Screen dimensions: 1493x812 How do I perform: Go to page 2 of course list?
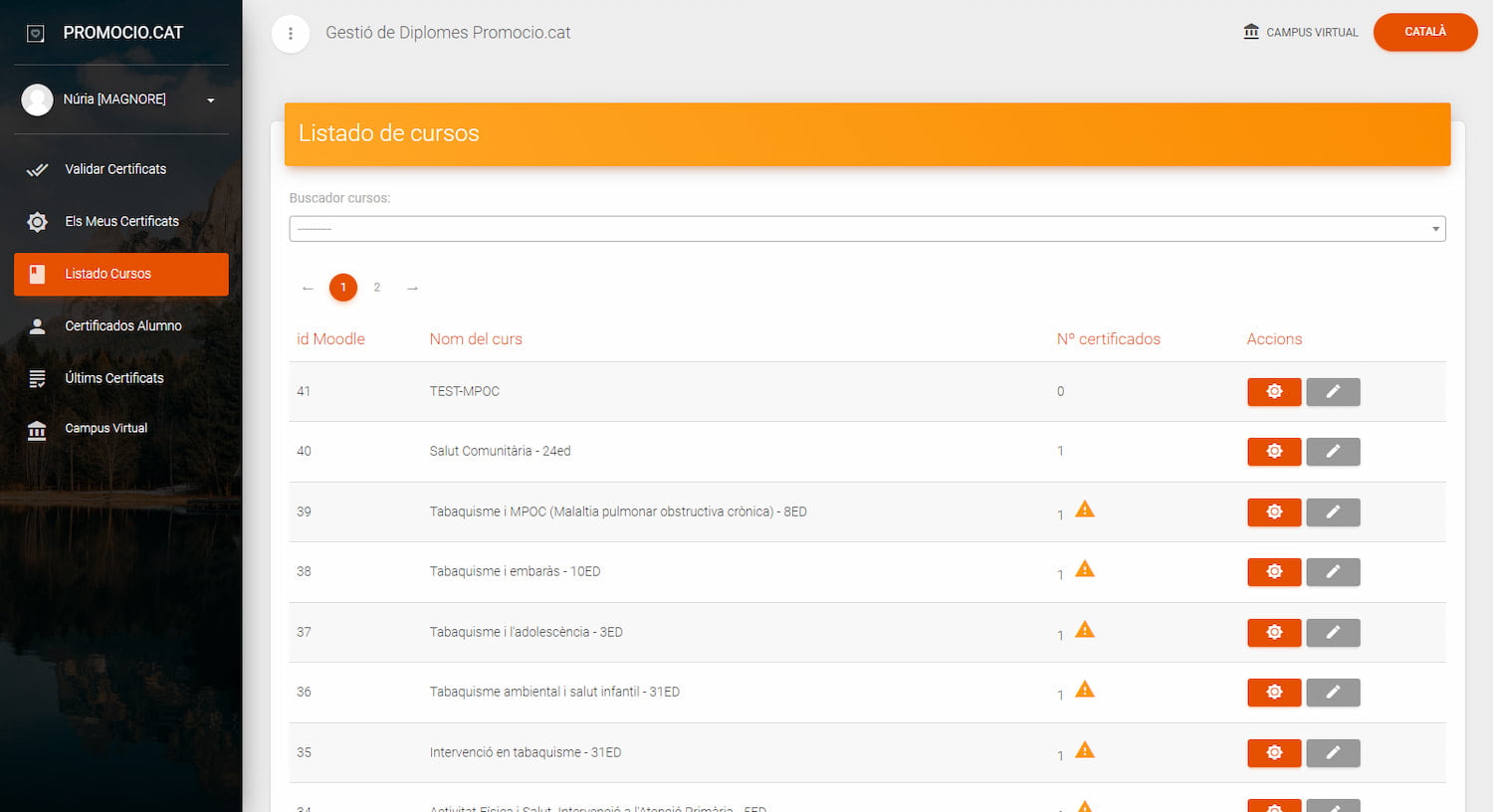(377, 288)
